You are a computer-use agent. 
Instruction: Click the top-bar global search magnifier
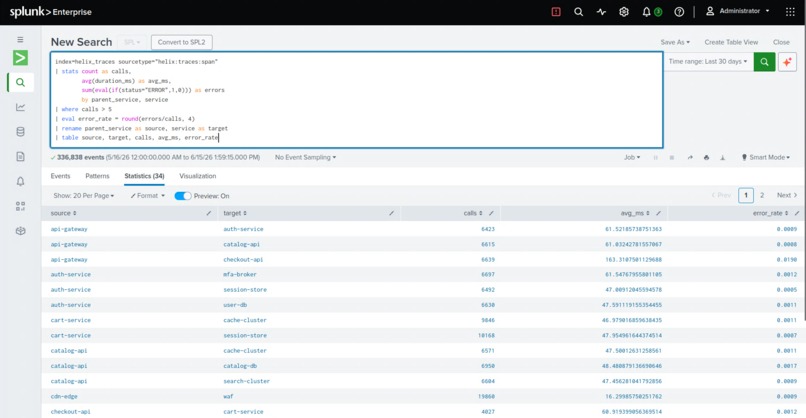tap(578, 12)
